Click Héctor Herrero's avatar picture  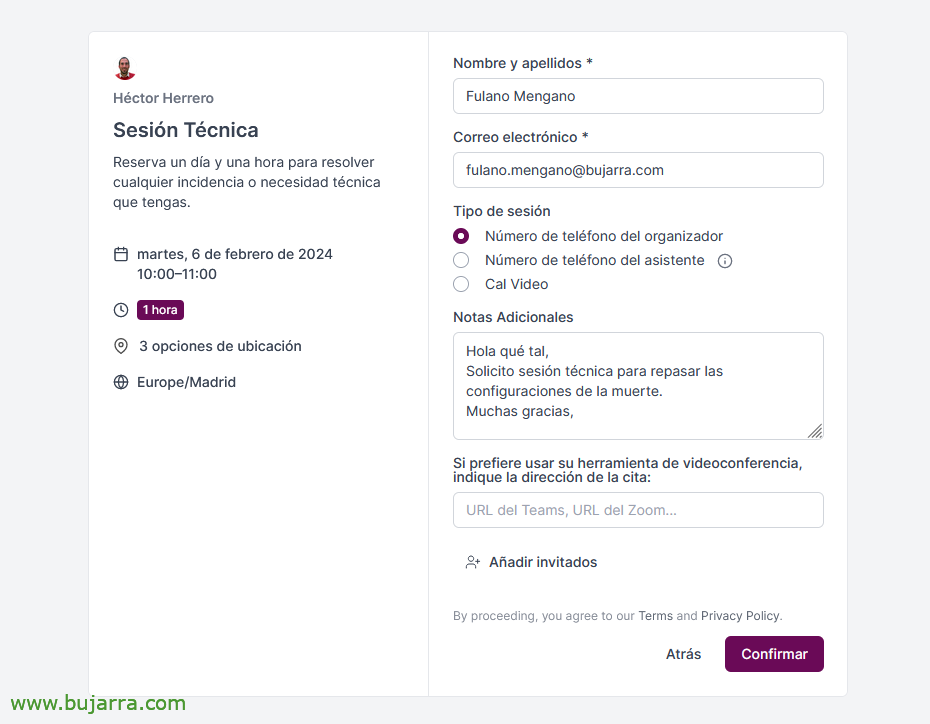tap(125, 68)
